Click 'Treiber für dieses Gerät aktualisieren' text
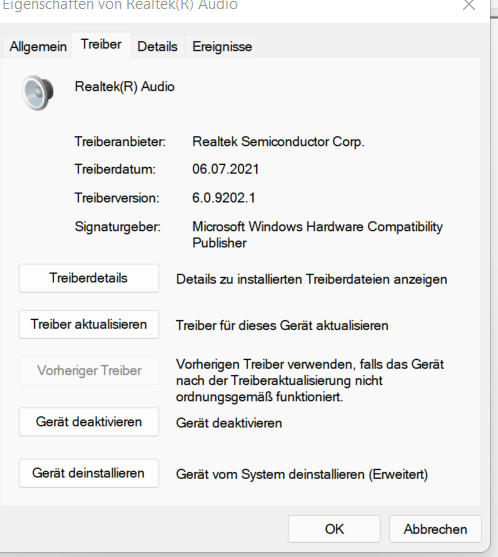498x557 pixels. click(x=282, y=325)
